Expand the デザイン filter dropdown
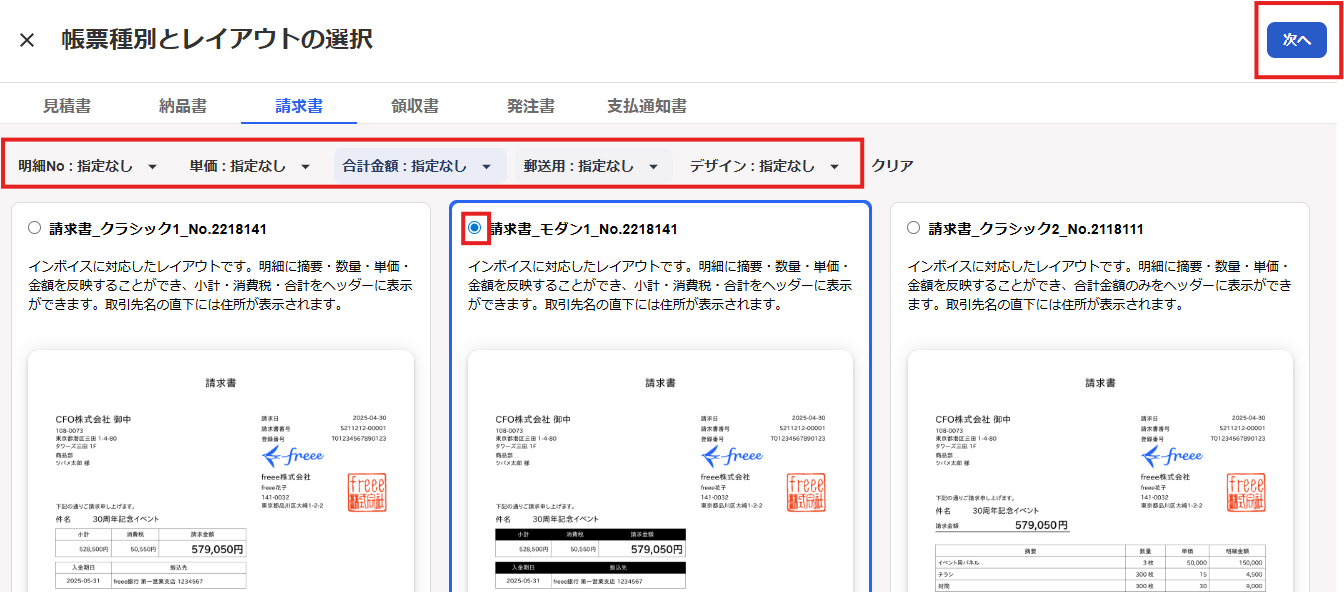The height and width of the screenshot is (592, 1344). click(x=764, y=166)
